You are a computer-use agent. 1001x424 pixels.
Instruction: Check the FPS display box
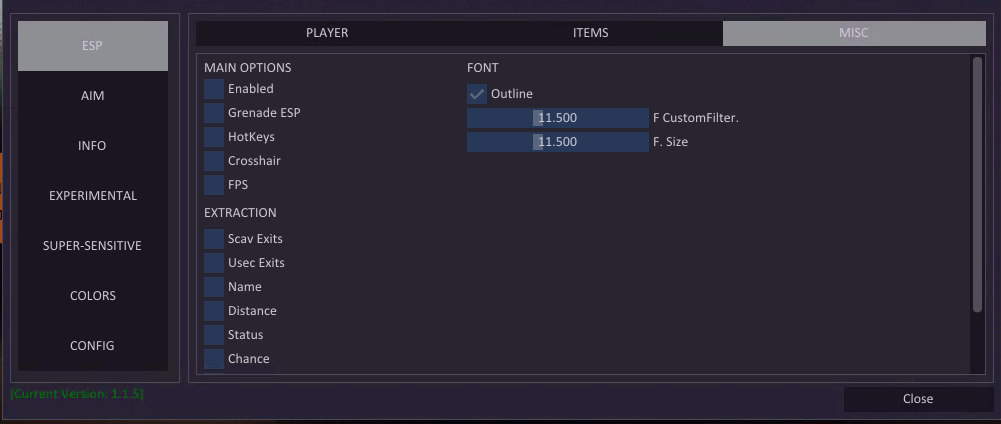coord(214,185)
